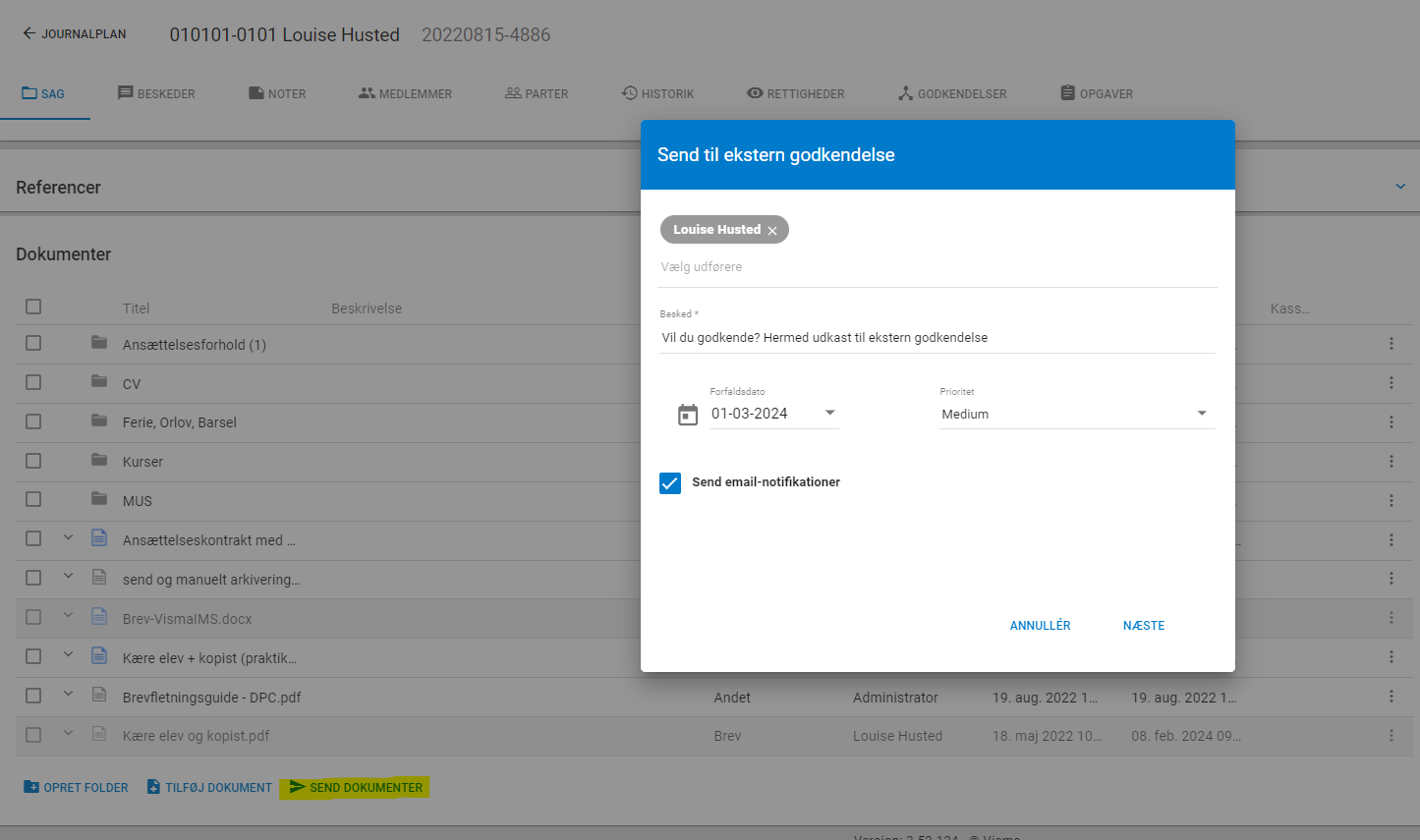The width and height of the screenshot is (1420, 840).
Task: Click TILFØJ DOKUMENT
Action: coord(209,788)
